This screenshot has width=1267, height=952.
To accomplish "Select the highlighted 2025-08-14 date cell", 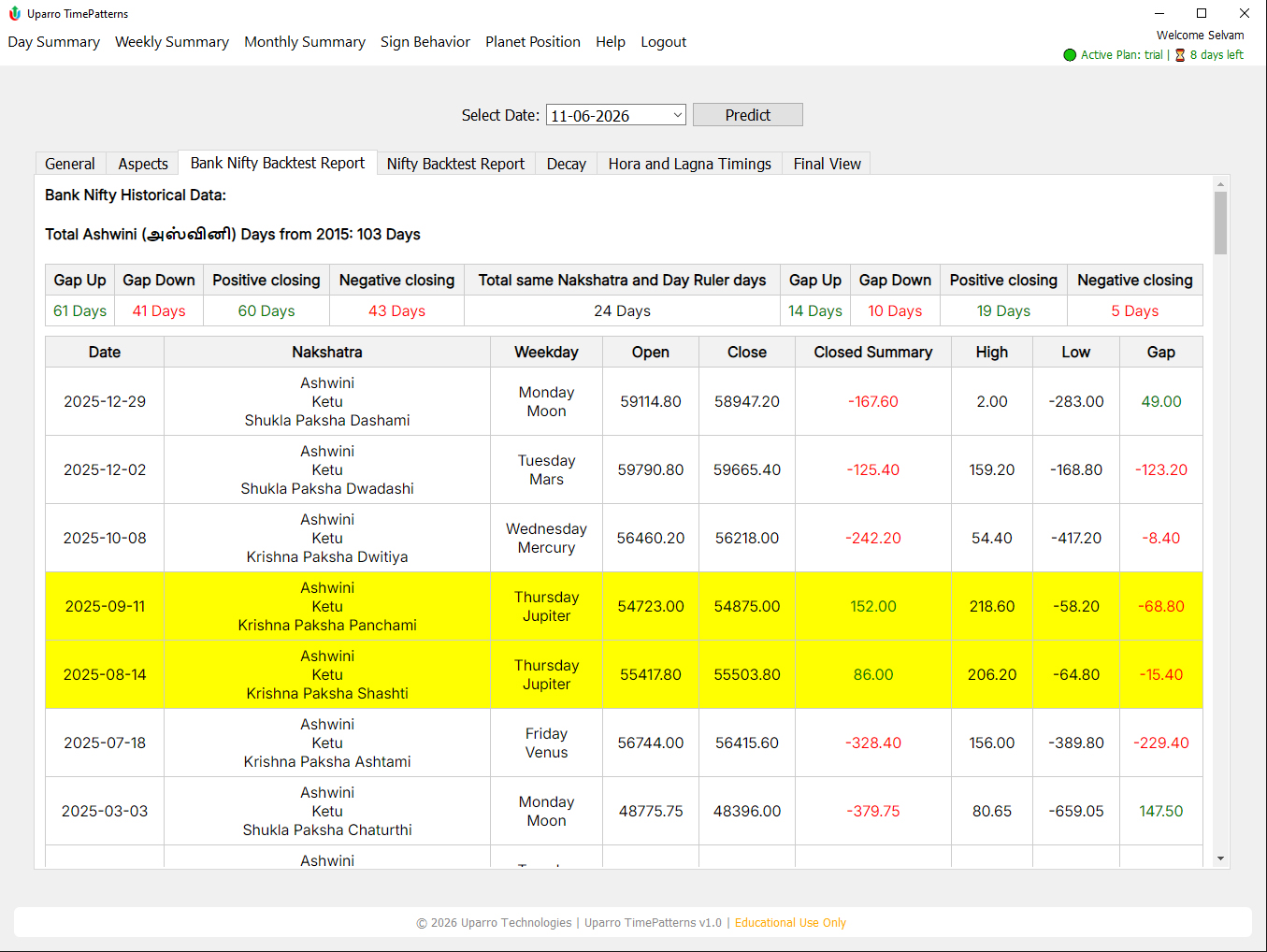I will 105,674.
